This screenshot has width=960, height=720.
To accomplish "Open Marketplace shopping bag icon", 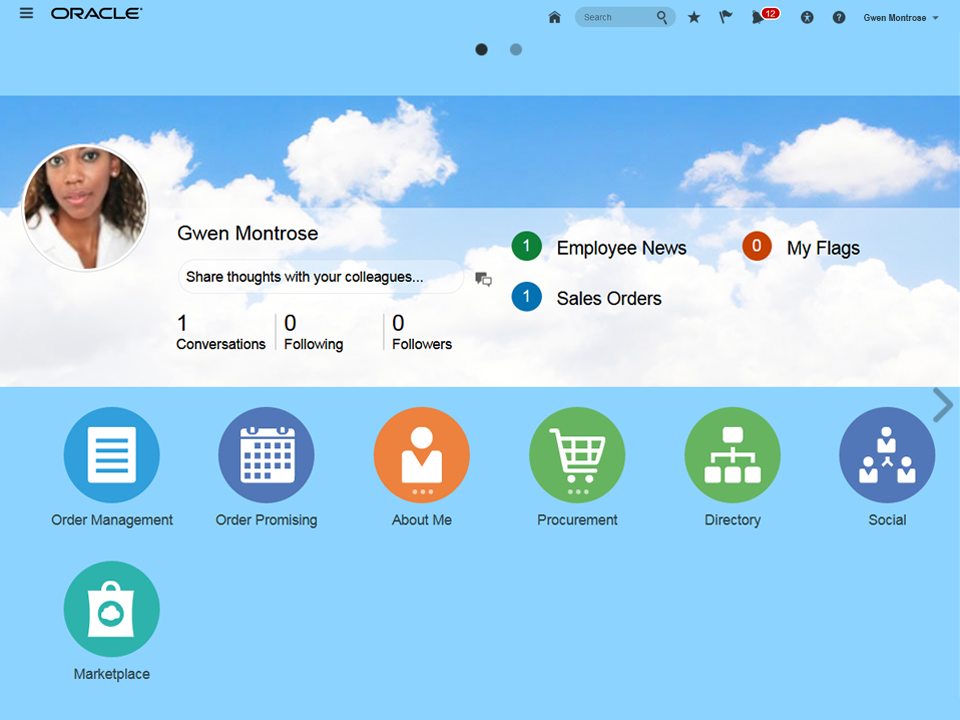I will pos(111,609).
